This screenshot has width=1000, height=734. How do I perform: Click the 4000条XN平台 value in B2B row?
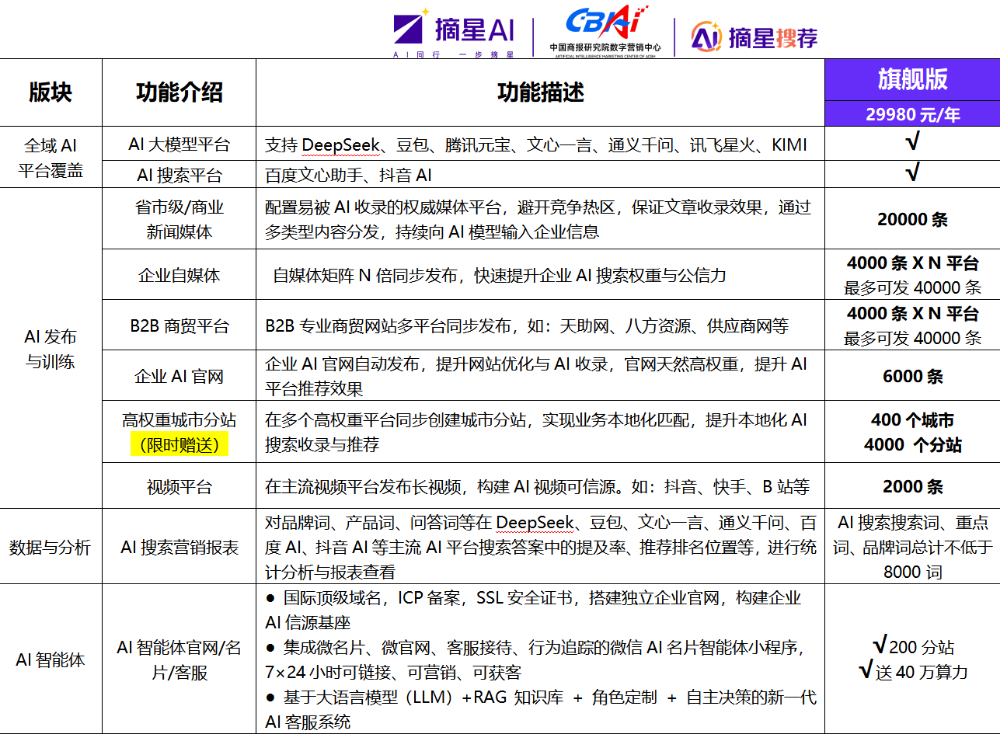(x=912, y=325)
